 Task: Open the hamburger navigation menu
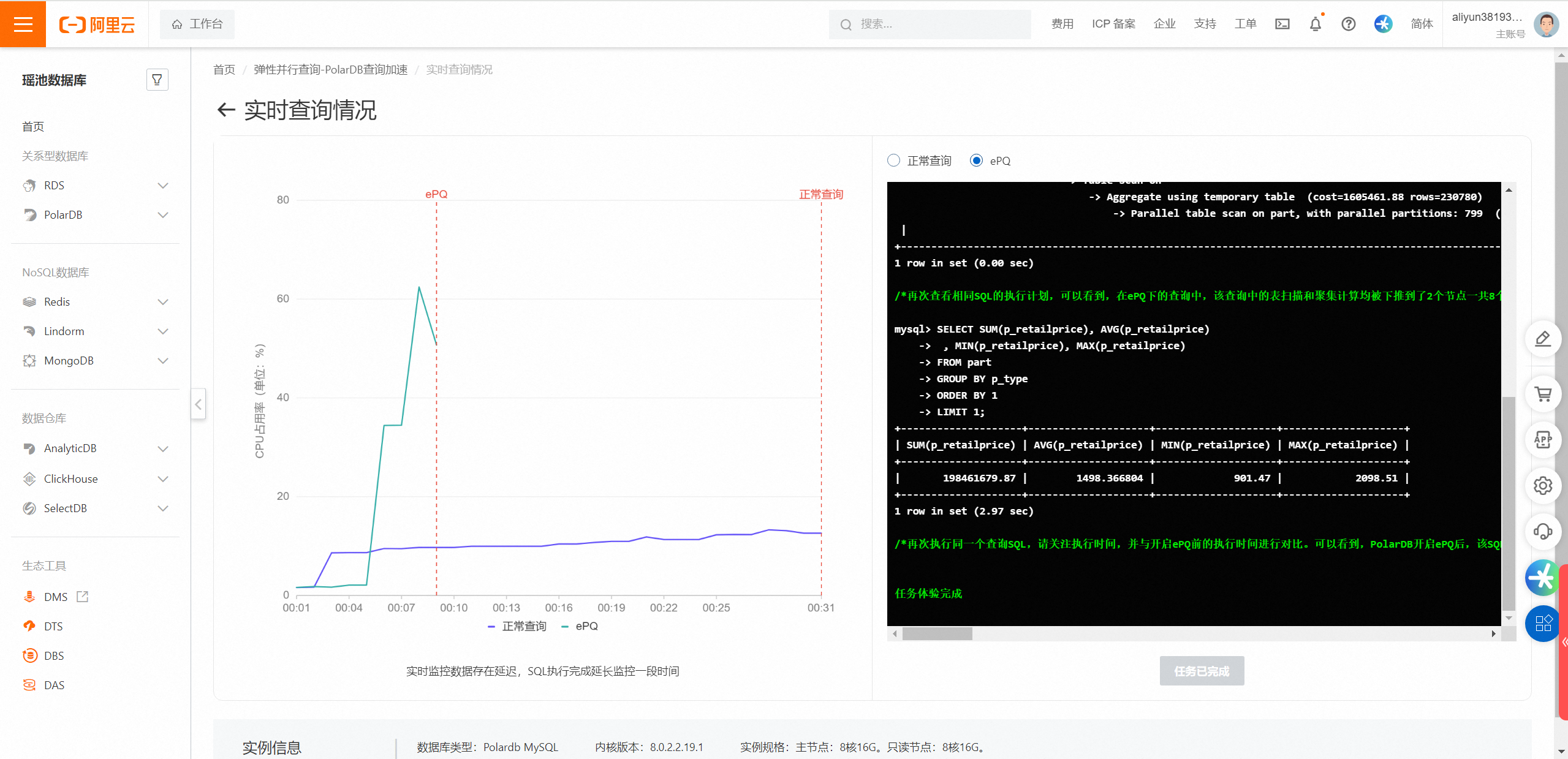(x=23, y=24)
